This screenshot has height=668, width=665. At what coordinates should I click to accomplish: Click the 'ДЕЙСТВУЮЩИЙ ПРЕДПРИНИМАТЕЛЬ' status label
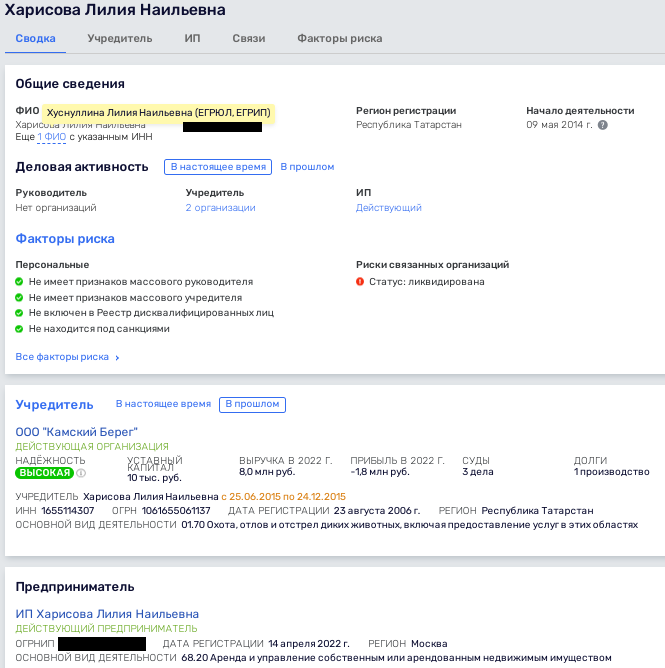coord(106,628)
